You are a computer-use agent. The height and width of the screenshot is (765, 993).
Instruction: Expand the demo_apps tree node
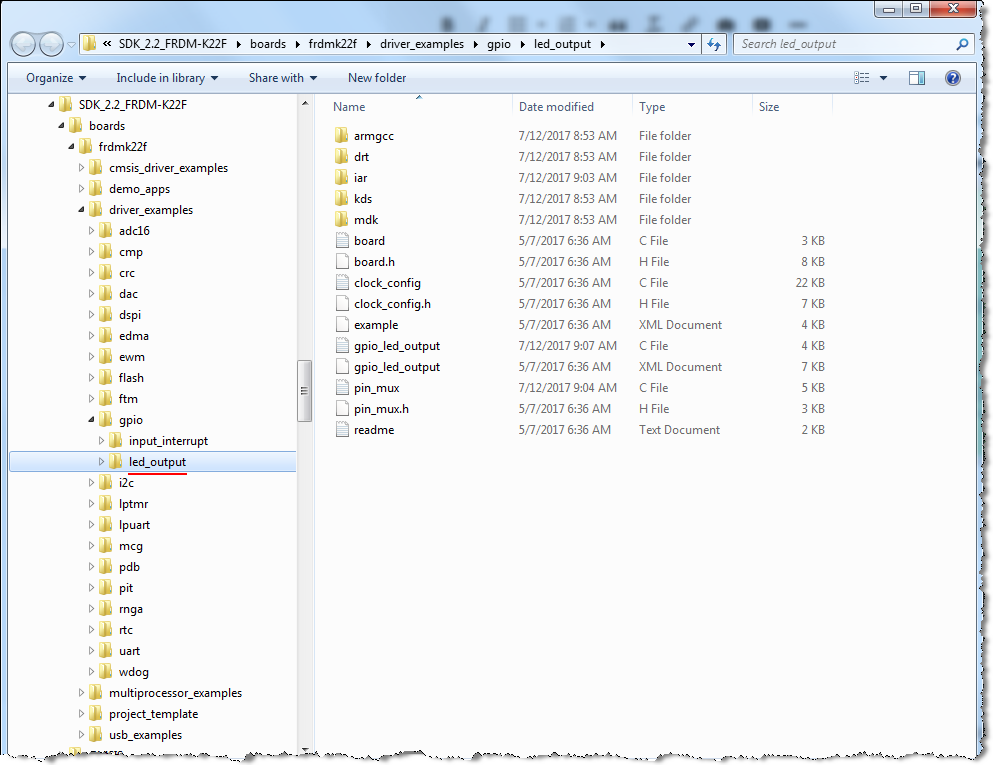(x=81, y=189)
